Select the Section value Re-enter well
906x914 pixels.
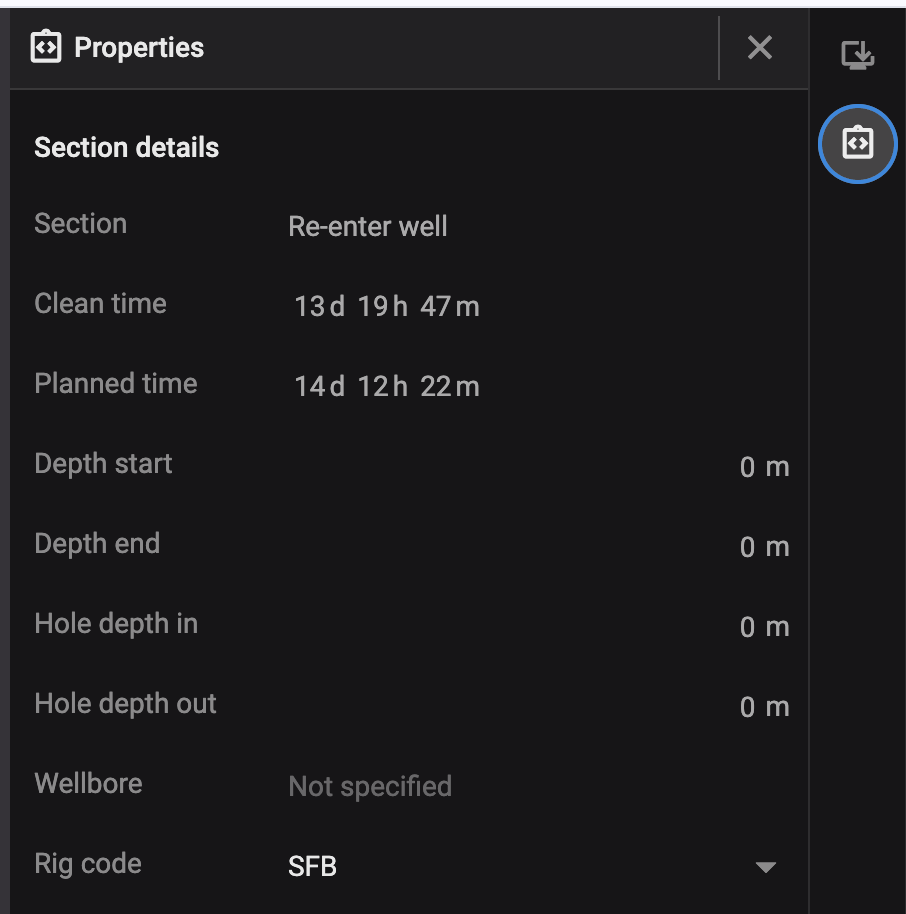(x=367, y=226)
